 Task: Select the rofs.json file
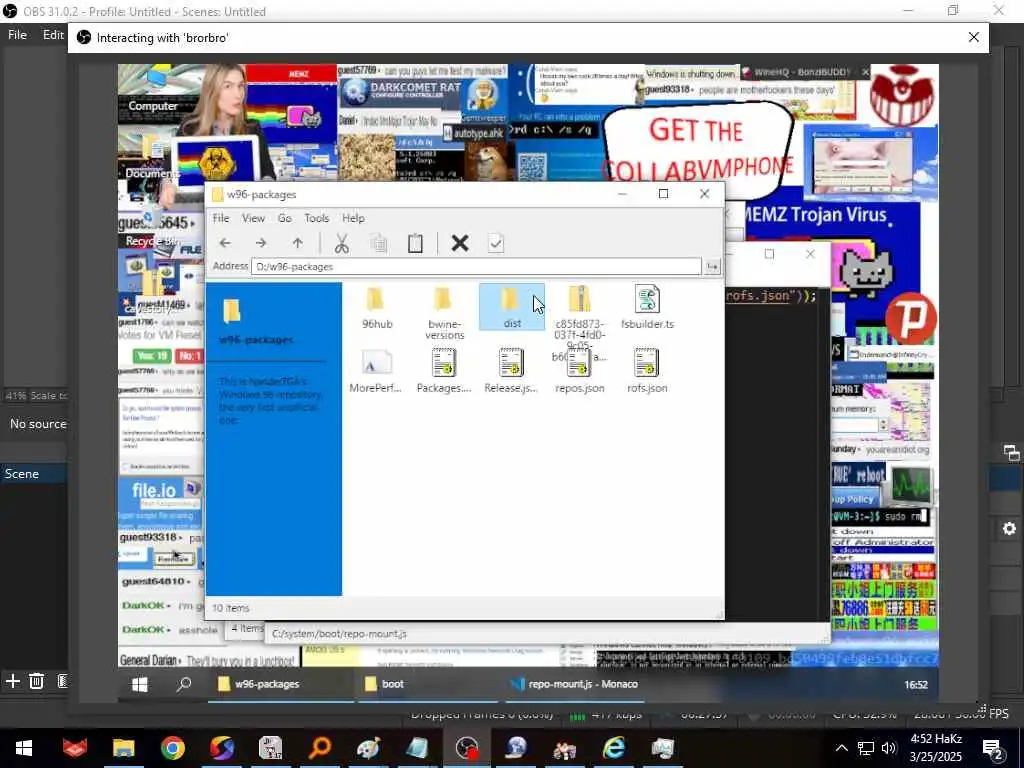coord(647,371)
